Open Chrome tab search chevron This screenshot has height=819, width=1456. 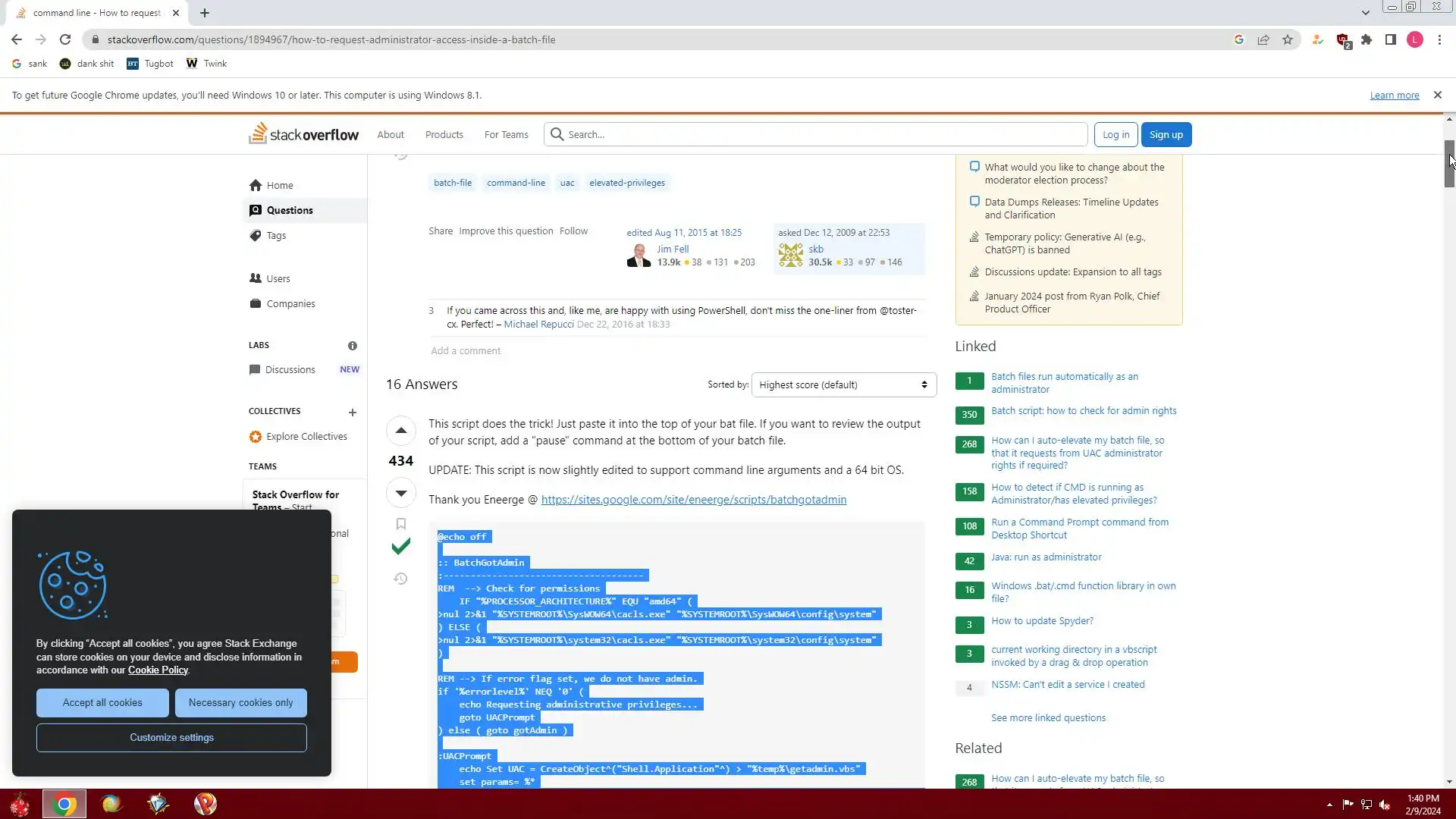click(x=1365, y=13)
